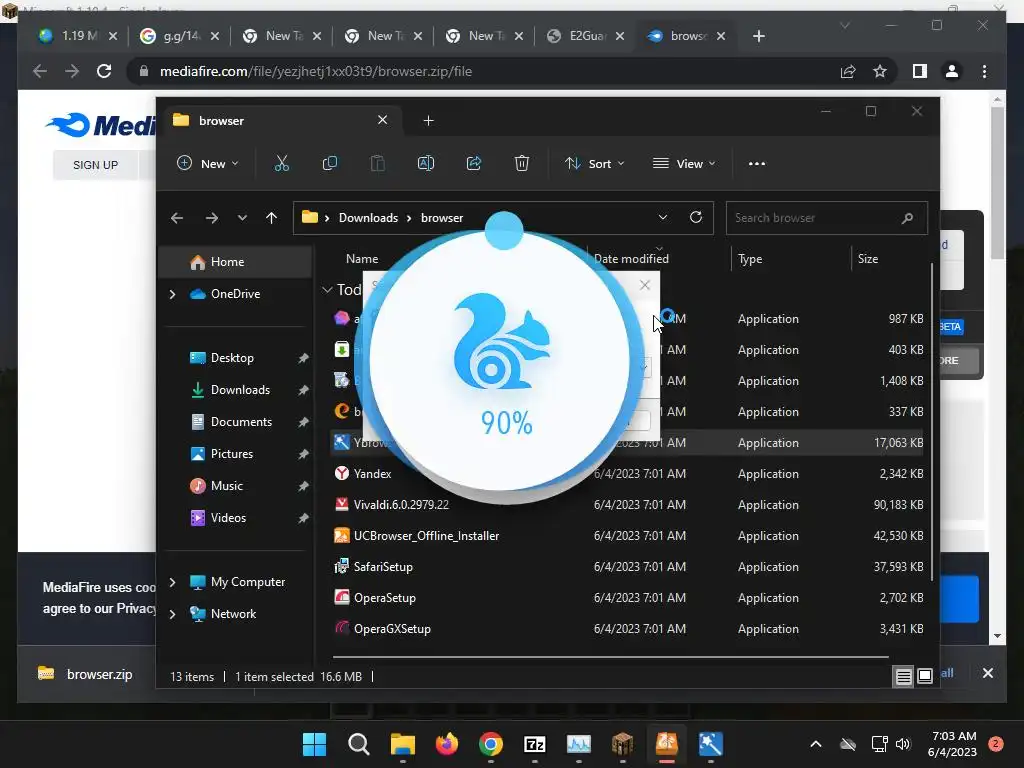Click the search magnifier in Explorer
Viewport: 1024px width, 768px height.
pyautogui.click(x=907, y=218)
